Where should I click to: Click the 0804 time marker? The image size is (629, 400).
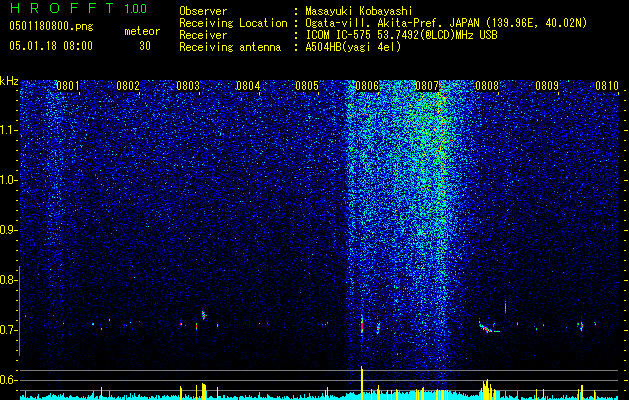click(x=248, y=86)
